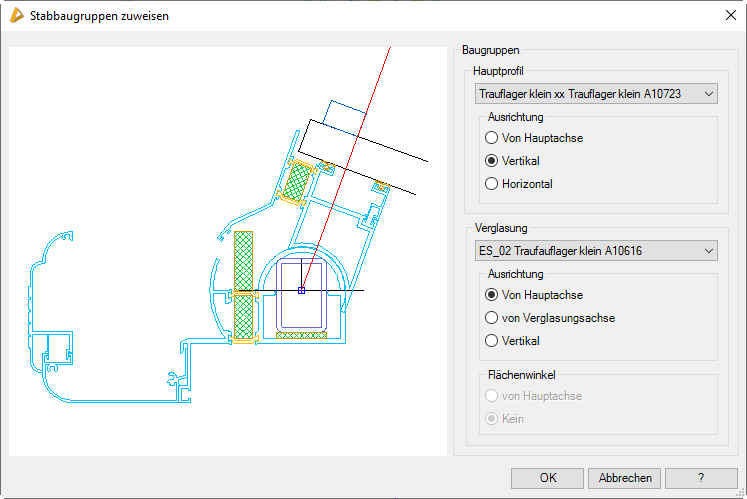Open help with the ? button
The image size is (747, 499).
click(x=700, y=477)
